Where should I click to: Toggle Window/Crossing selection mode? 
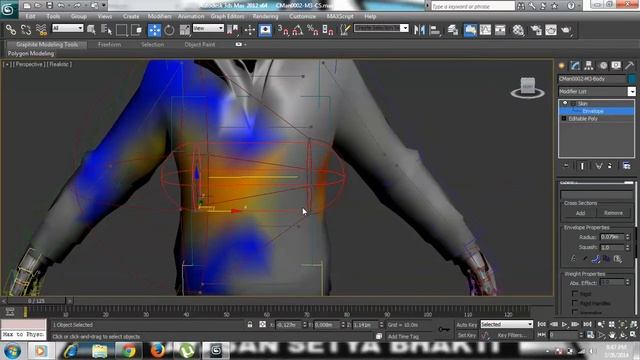(x=137, y=30)
